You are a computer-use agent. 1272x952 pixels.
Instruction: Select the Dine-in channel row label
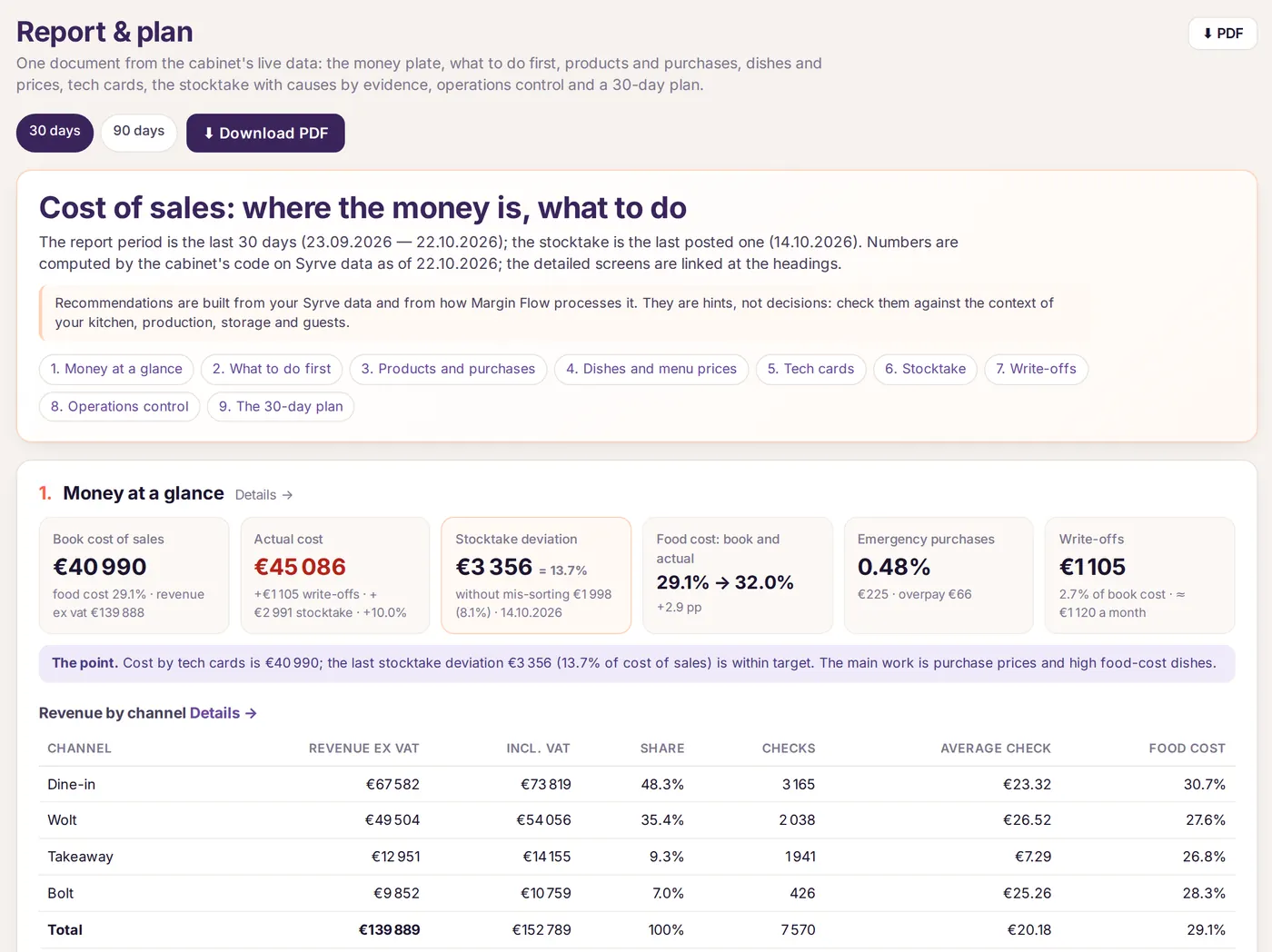point(71,784)
